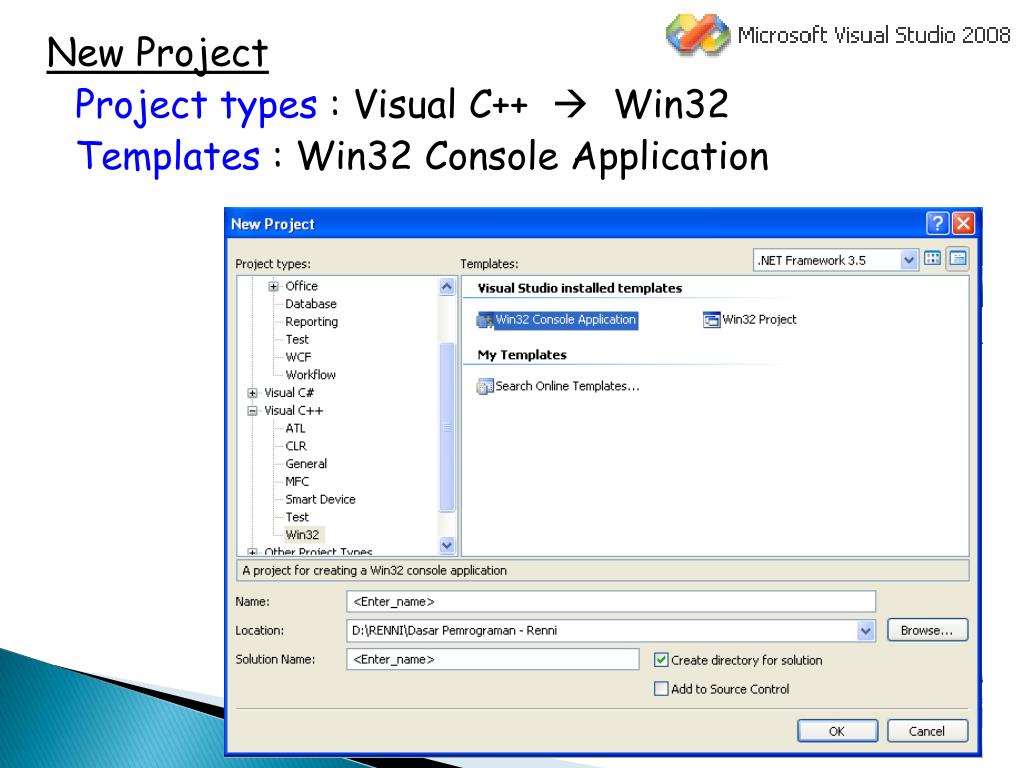Toggle Create directory for solution checkbox
1024x768 pixels.
click(661, 660)
